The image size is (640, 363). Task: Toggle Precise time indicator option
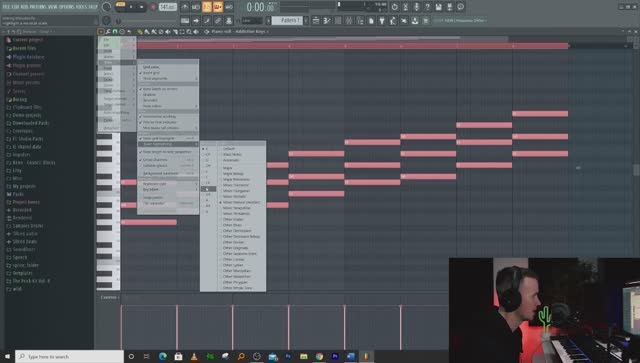click(x=168, y=122)
